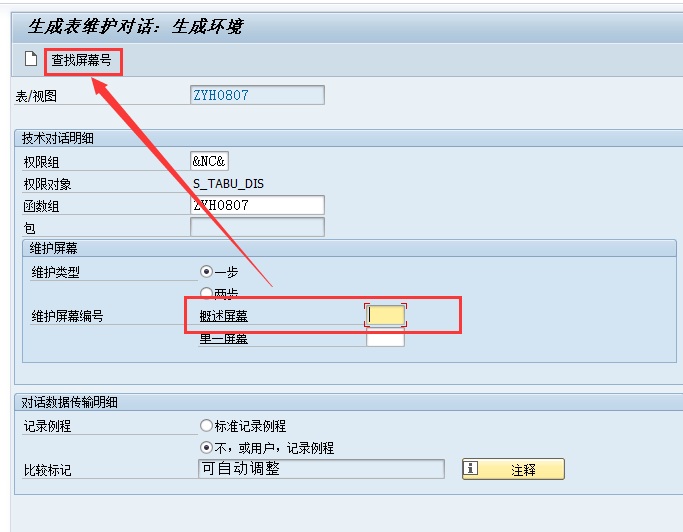
Task: Click the 注释 button
Action: (x=513, y=469)
